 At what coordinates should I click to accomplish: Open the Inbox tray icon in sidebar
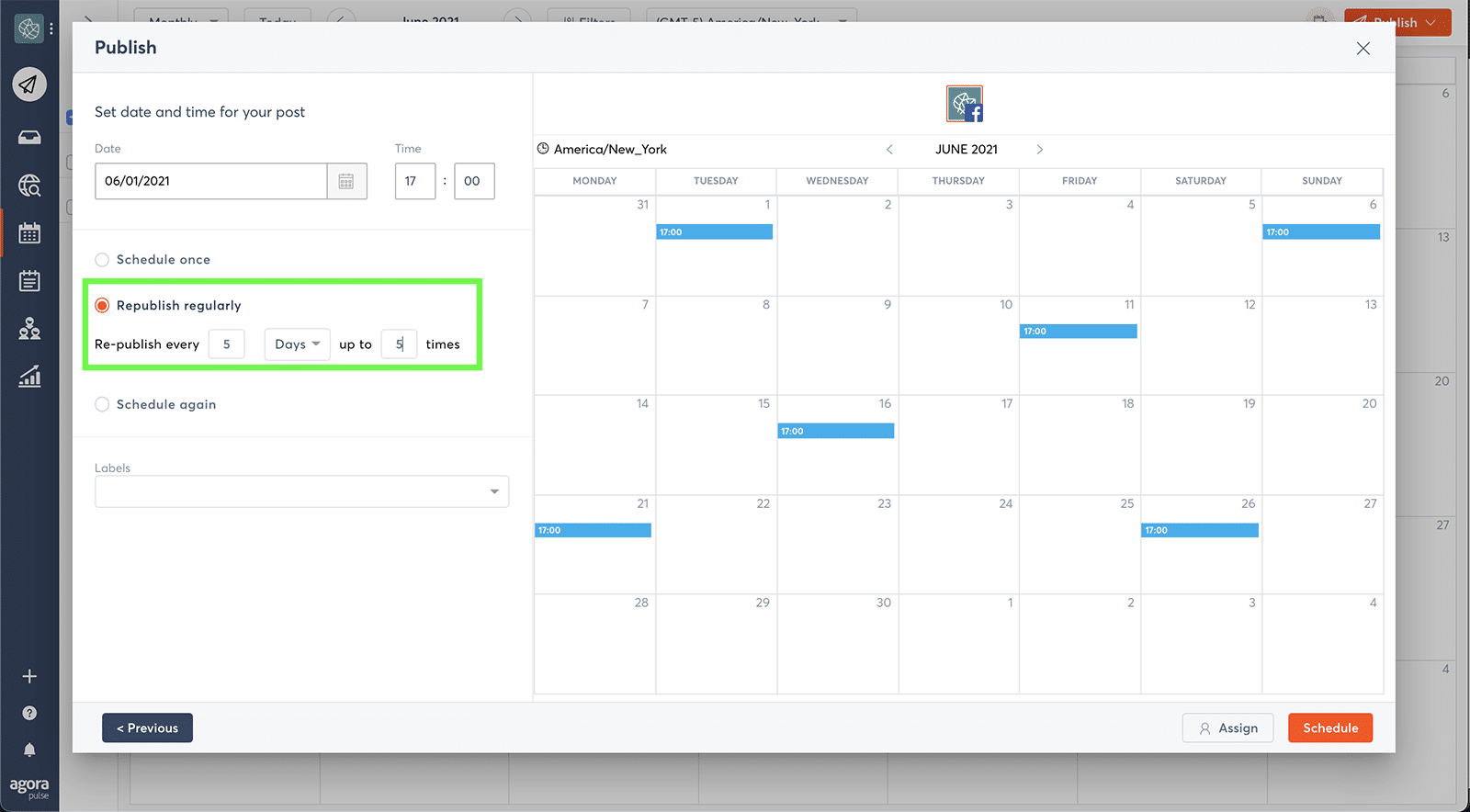(29, 138)
